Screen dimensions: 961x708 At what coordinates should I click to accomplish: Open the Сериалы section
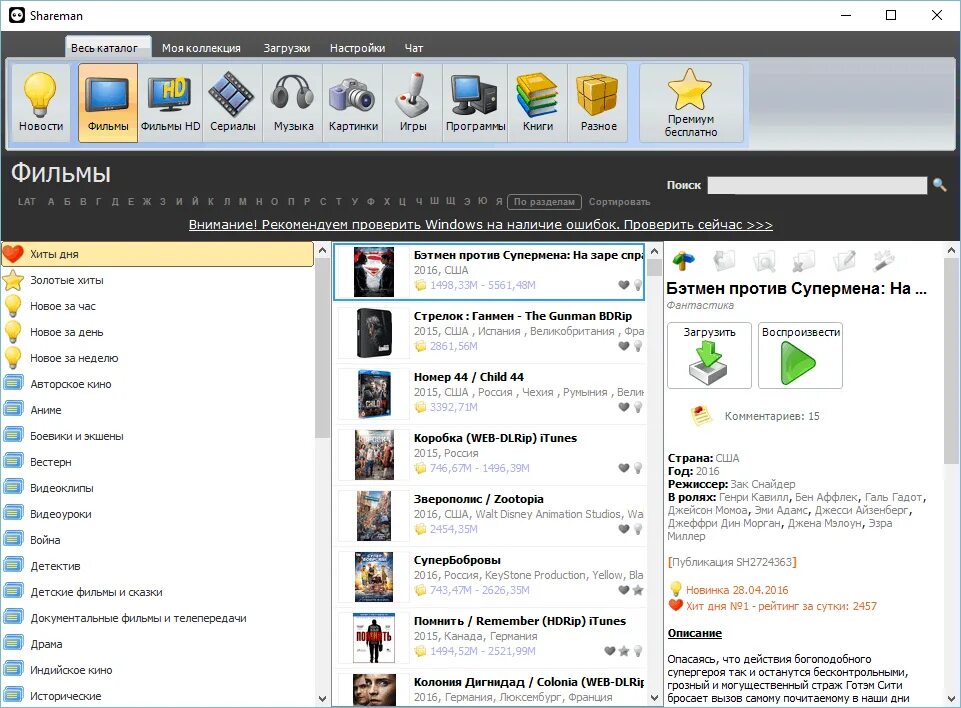tap(232, 103)
